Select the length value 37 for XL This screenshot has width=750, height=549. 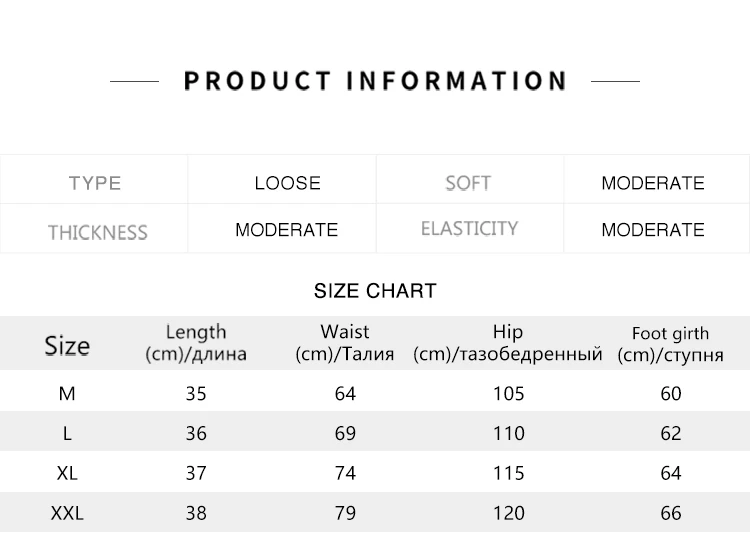pos(196,473)
